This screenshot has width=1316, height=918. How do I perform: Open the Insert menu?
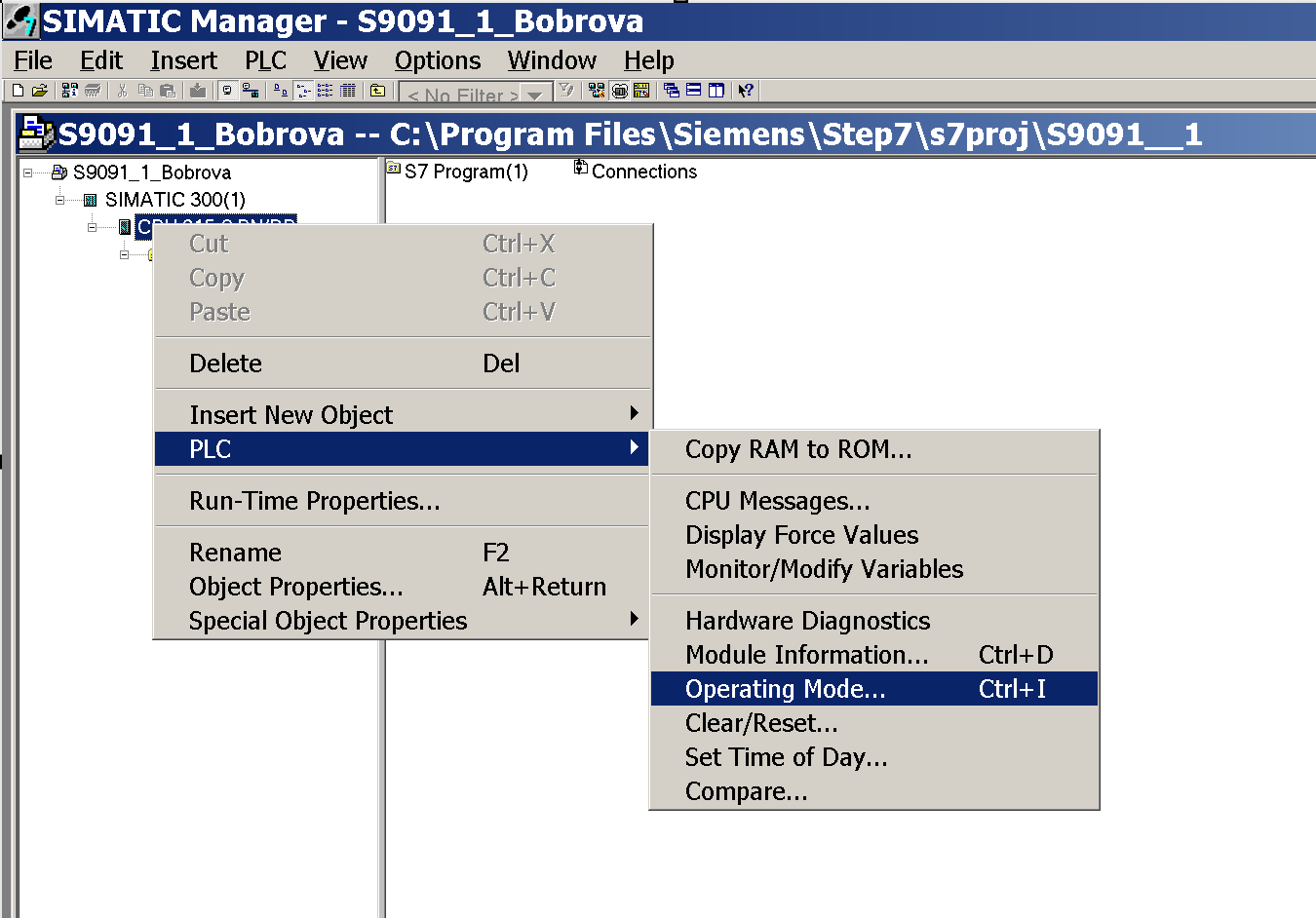point(183,60)
